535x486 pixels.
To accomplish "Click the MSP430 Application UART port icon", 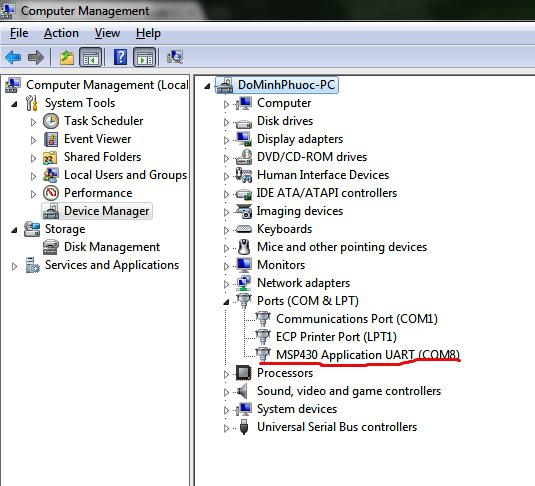I will point(263,354).
